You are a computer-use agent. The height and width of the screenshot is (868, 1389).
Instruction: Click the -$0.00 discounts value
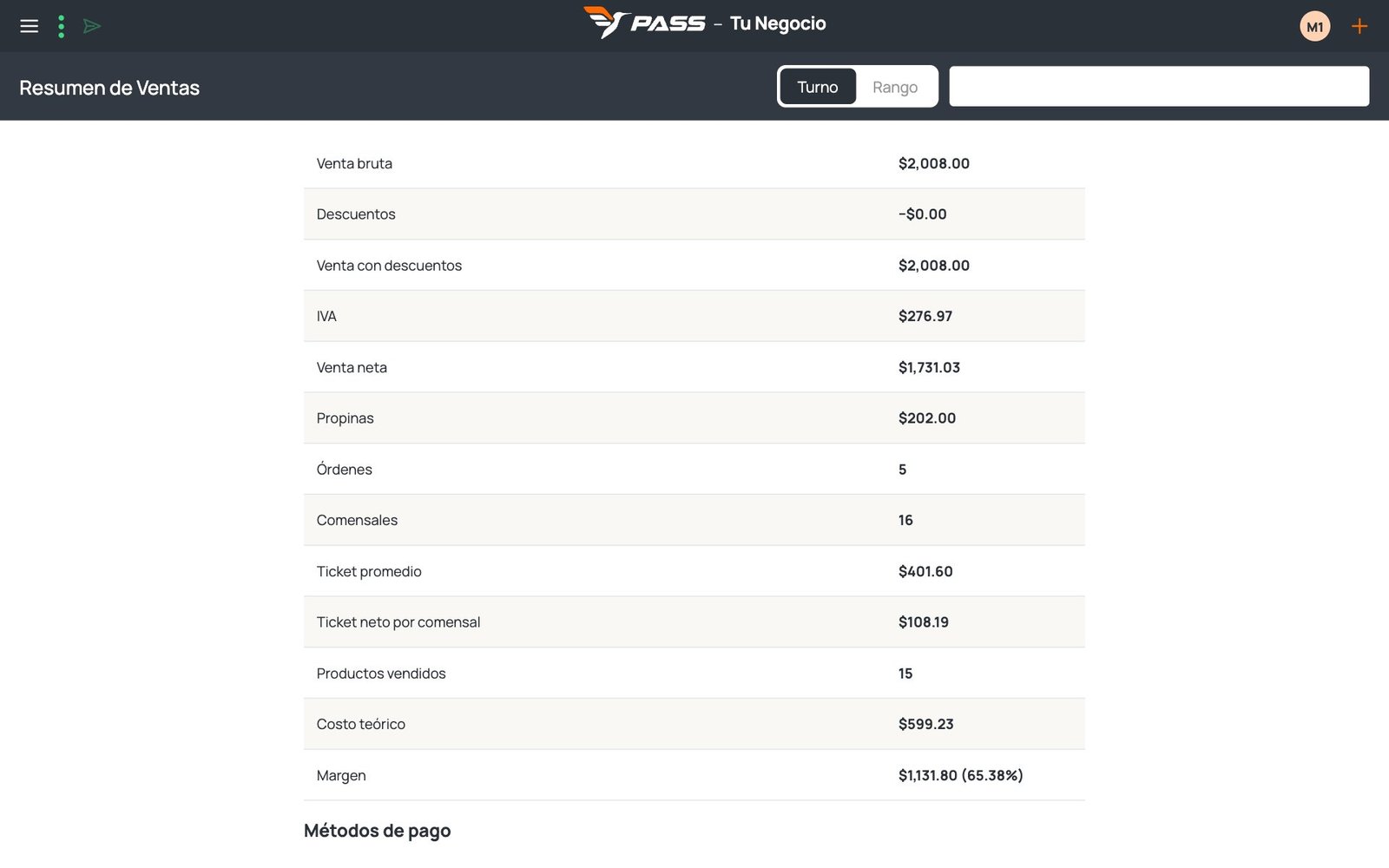point(922,214)
